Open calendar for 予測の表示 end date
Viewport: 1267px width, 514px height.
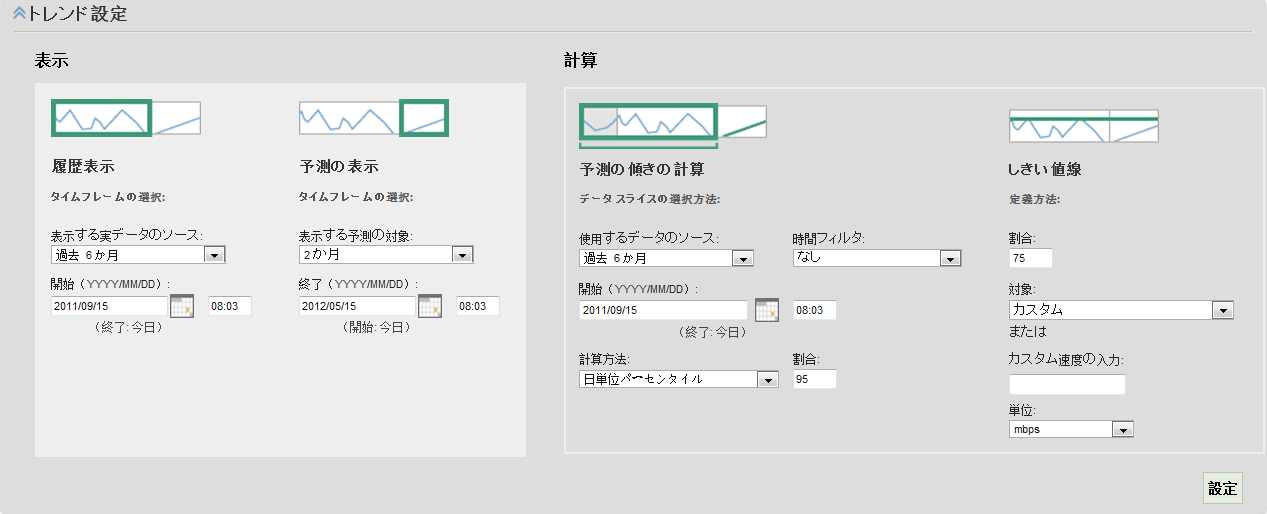[430, 306]
